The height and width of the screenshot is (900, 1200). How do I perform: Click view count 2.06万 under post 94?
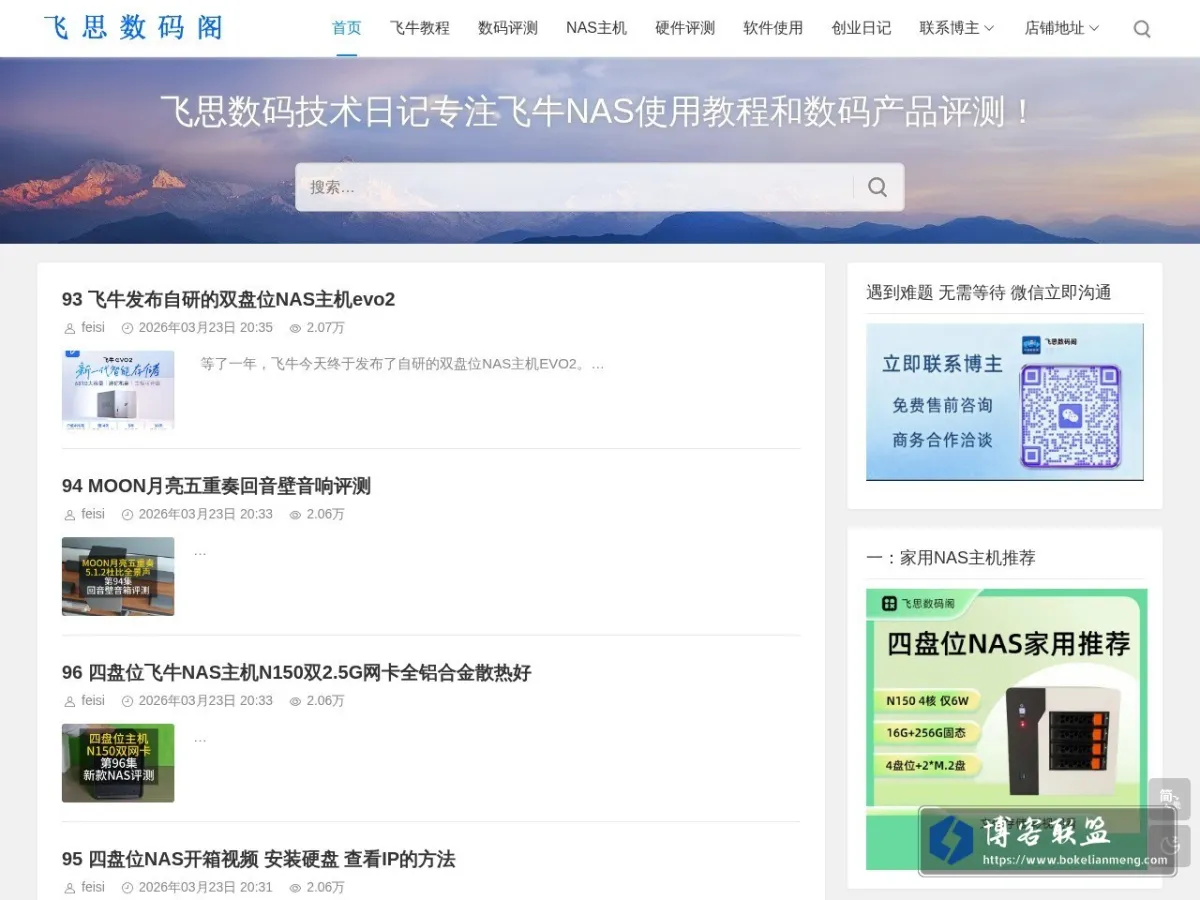pos(325,514)
